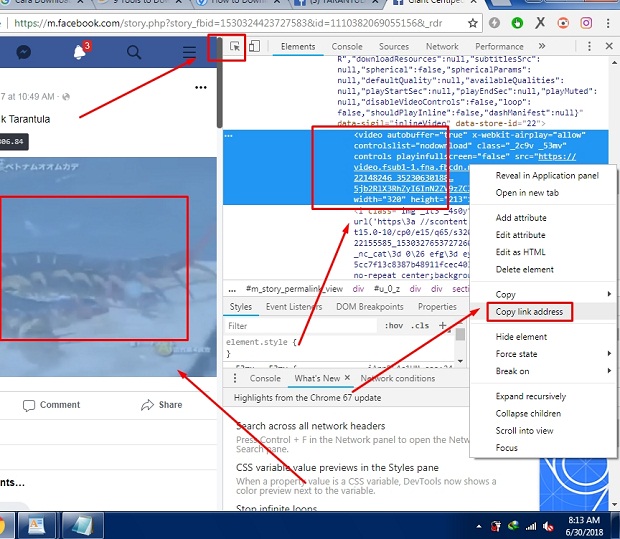Screen dimensions: 620x539
Task: Click the red camera extension icon
Action: [x=563, y=23]
